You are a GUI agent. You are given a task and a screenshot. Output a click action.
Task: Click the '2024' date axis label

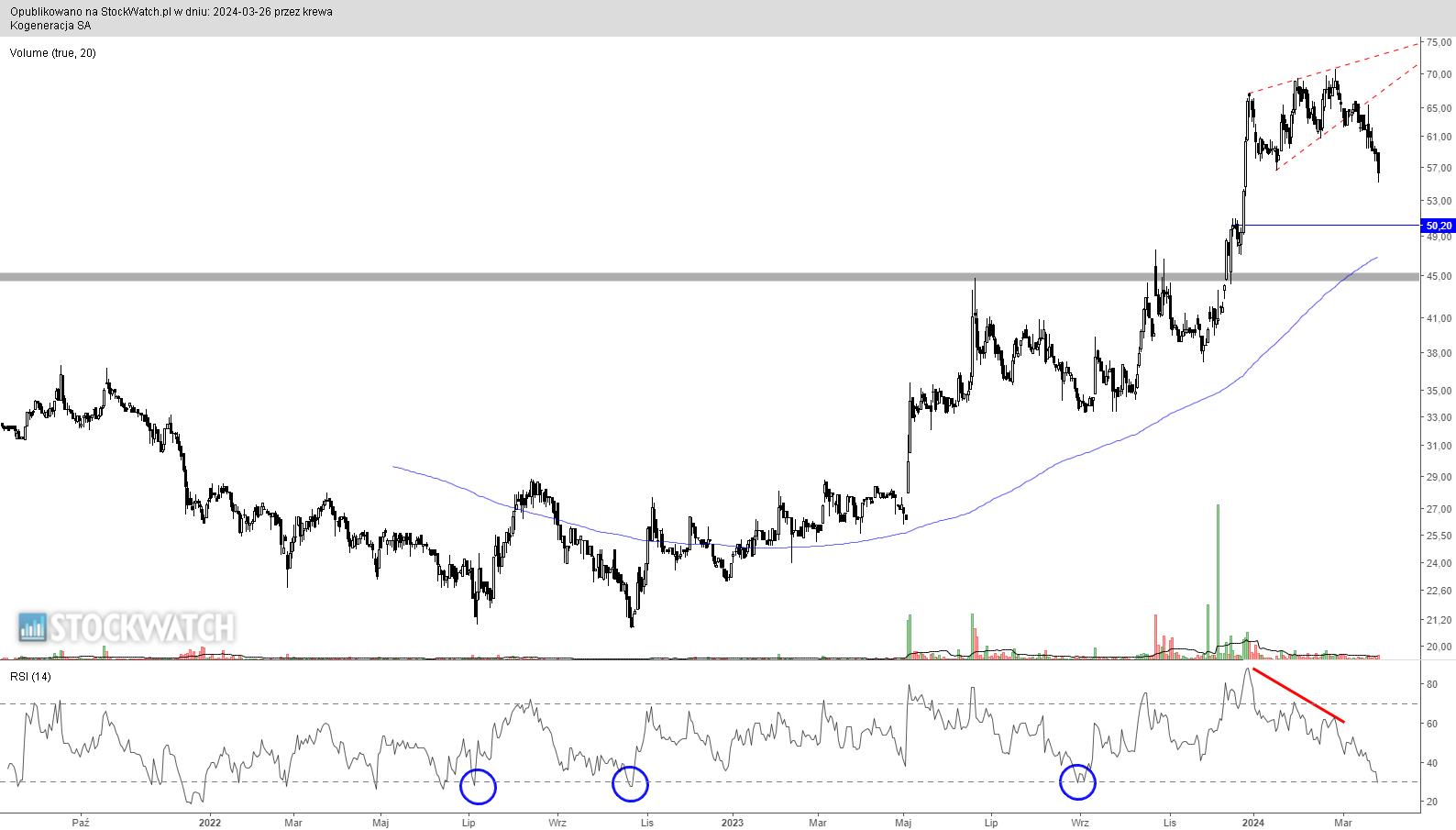(1253, 823)
